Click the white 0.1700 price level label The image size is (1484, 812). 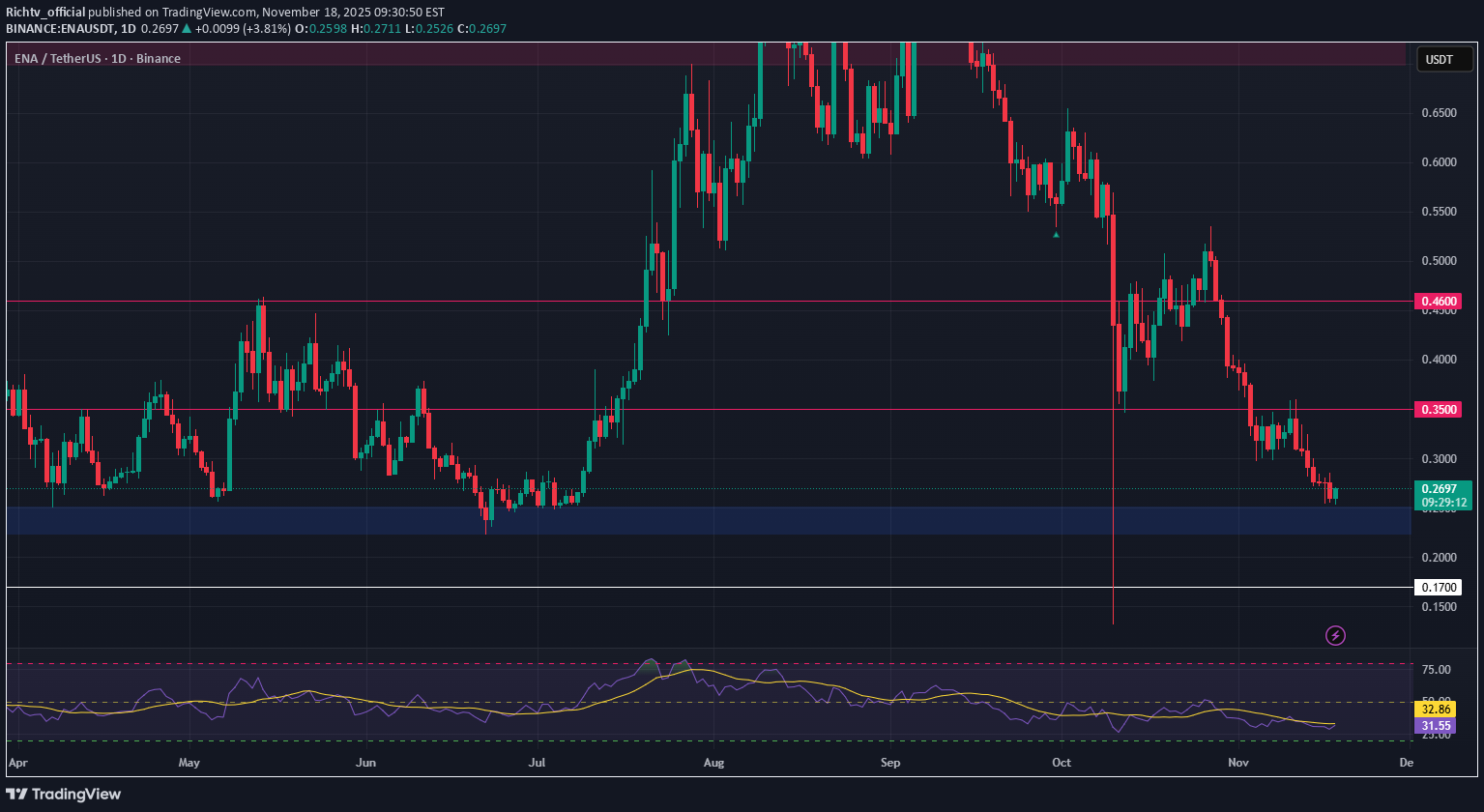coord(1438,587)
